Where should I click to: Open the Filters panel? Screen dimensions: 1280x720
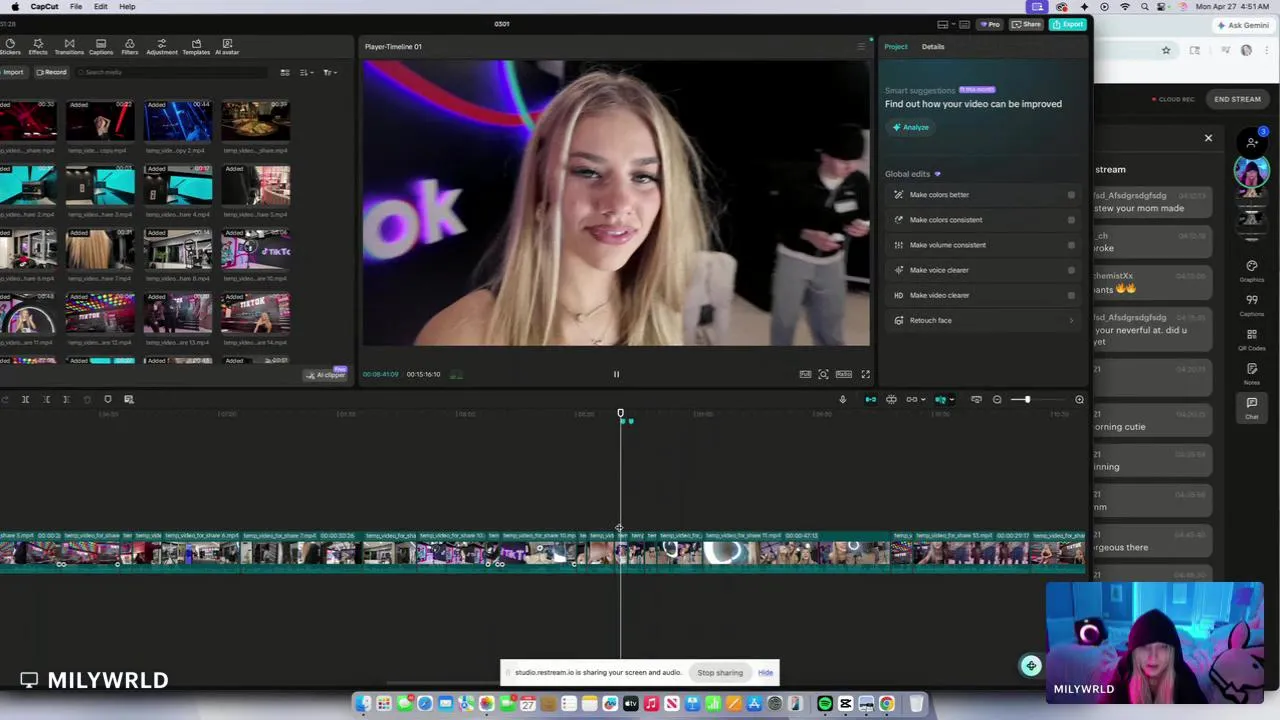coord(129,47)
